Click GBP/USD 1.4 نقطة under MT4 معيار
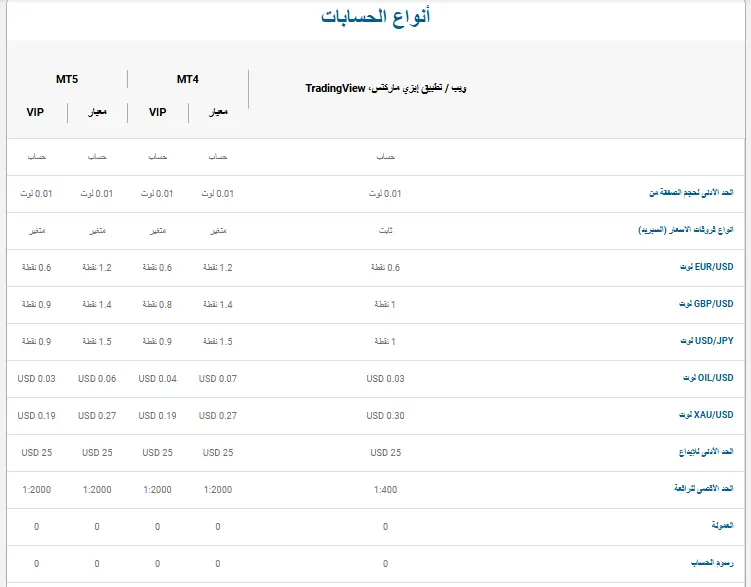The height and width of the screenshot is (587, 751). coord(218,305)
